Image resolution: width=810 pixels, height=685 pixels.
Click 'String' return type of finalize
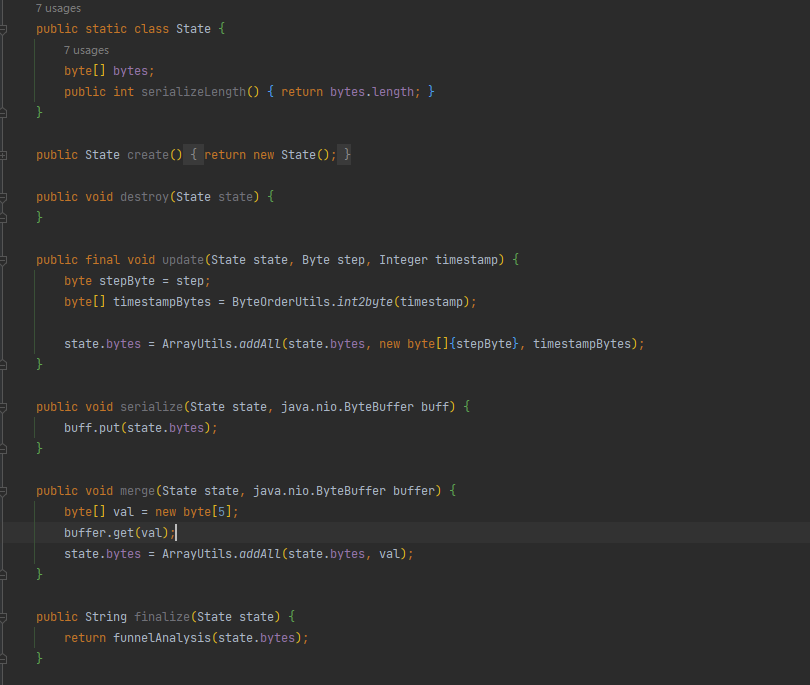pos(106,617)
